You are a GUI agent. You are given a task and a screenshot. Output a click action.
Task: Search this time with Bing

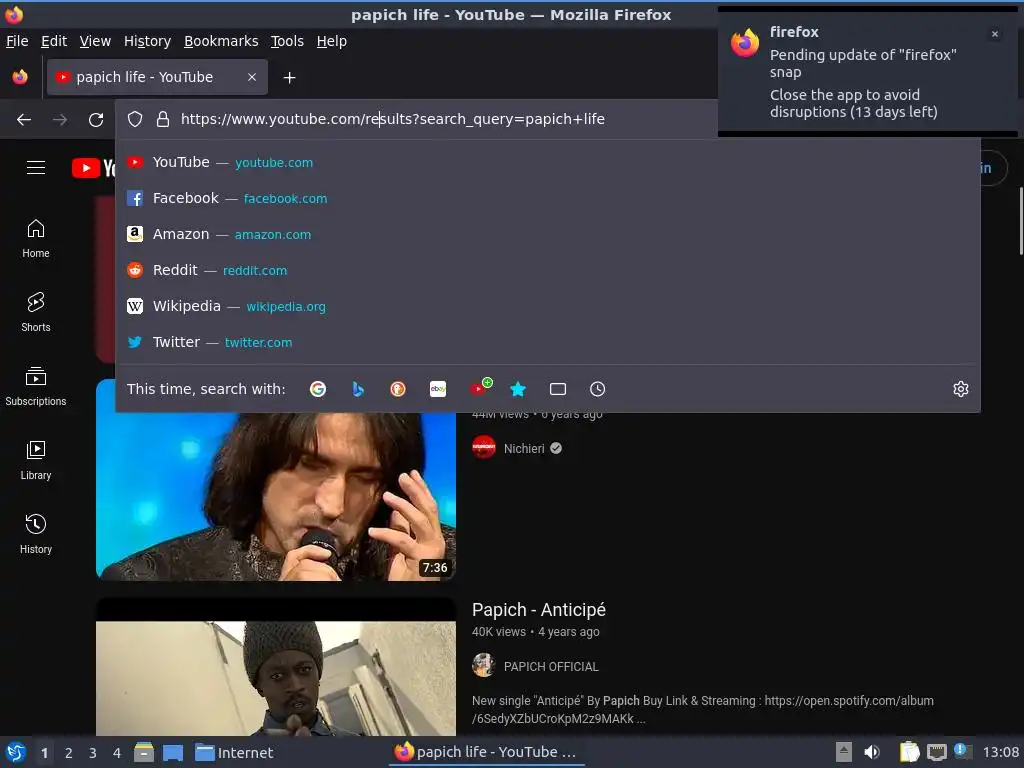358,389
